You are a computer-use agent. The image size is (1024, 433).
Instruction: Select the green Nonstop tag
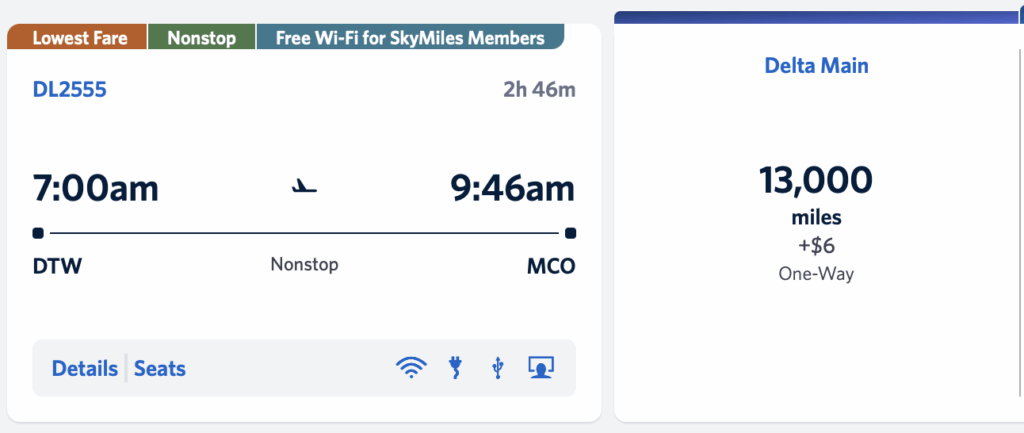[201, 38]
